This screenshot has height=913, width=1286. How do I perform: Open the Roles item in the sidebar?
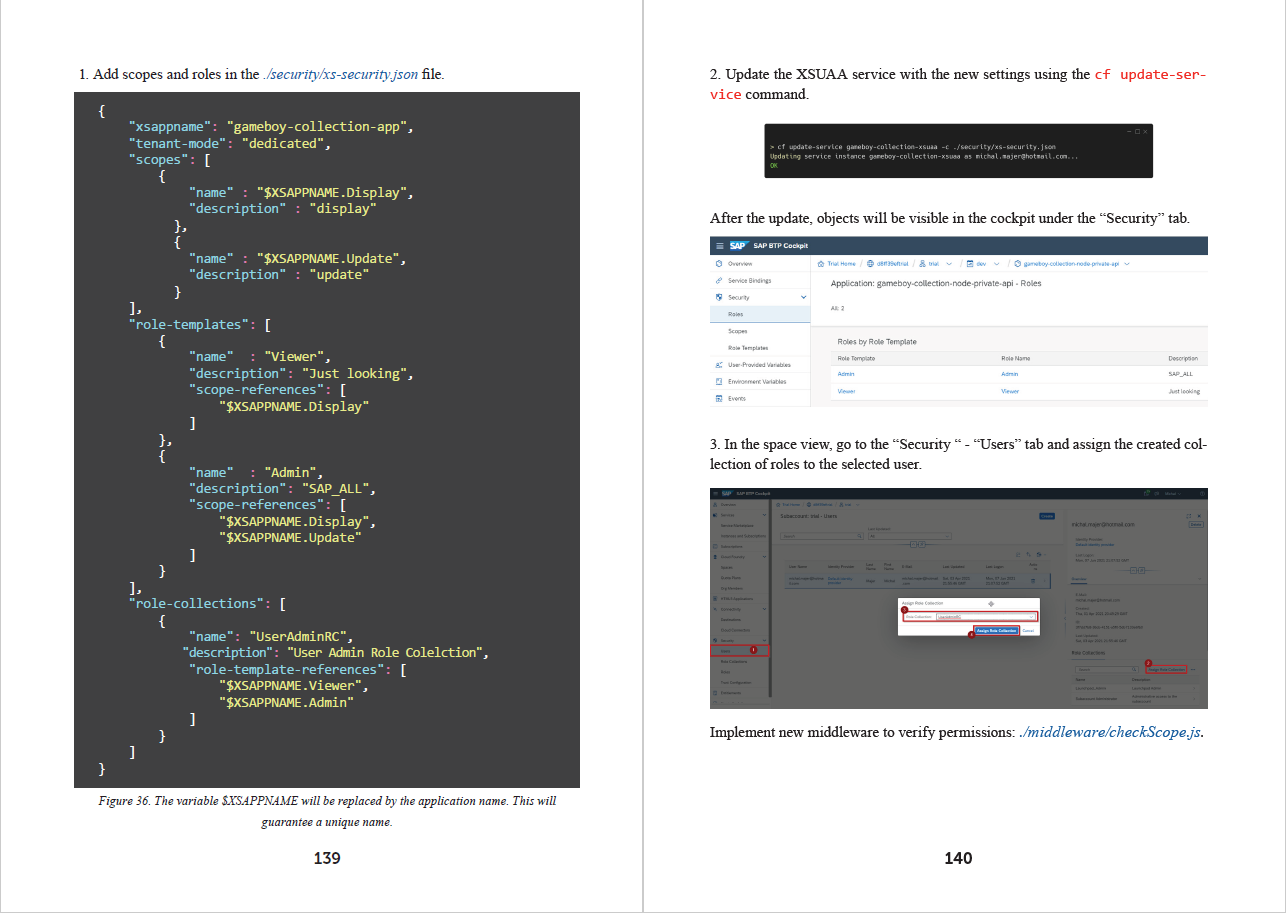coord(735,314)
